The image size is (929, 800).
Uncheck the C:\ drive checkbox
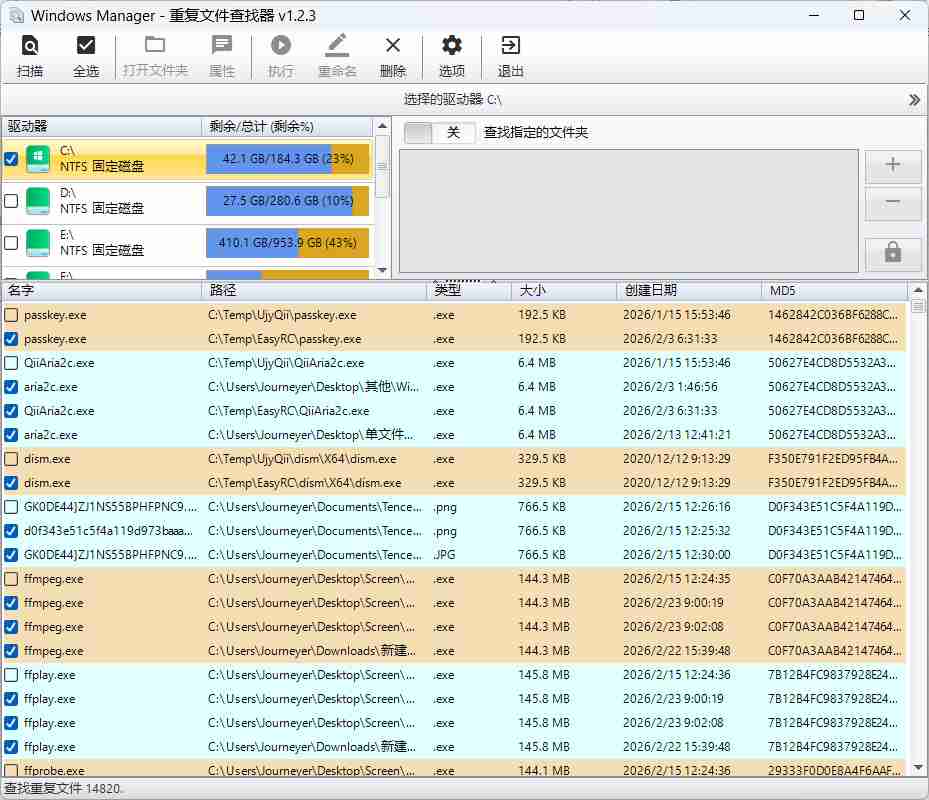11,159
